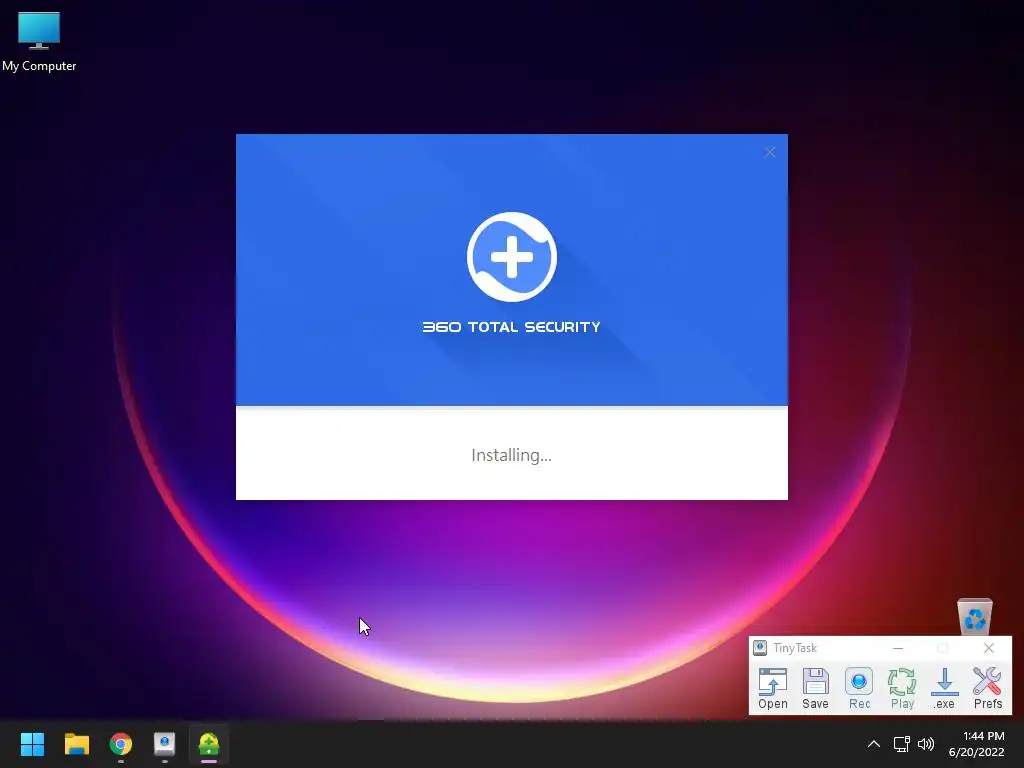Close the TinyTask window
This screenshot has width=1024, height=768.
[989, 648]
